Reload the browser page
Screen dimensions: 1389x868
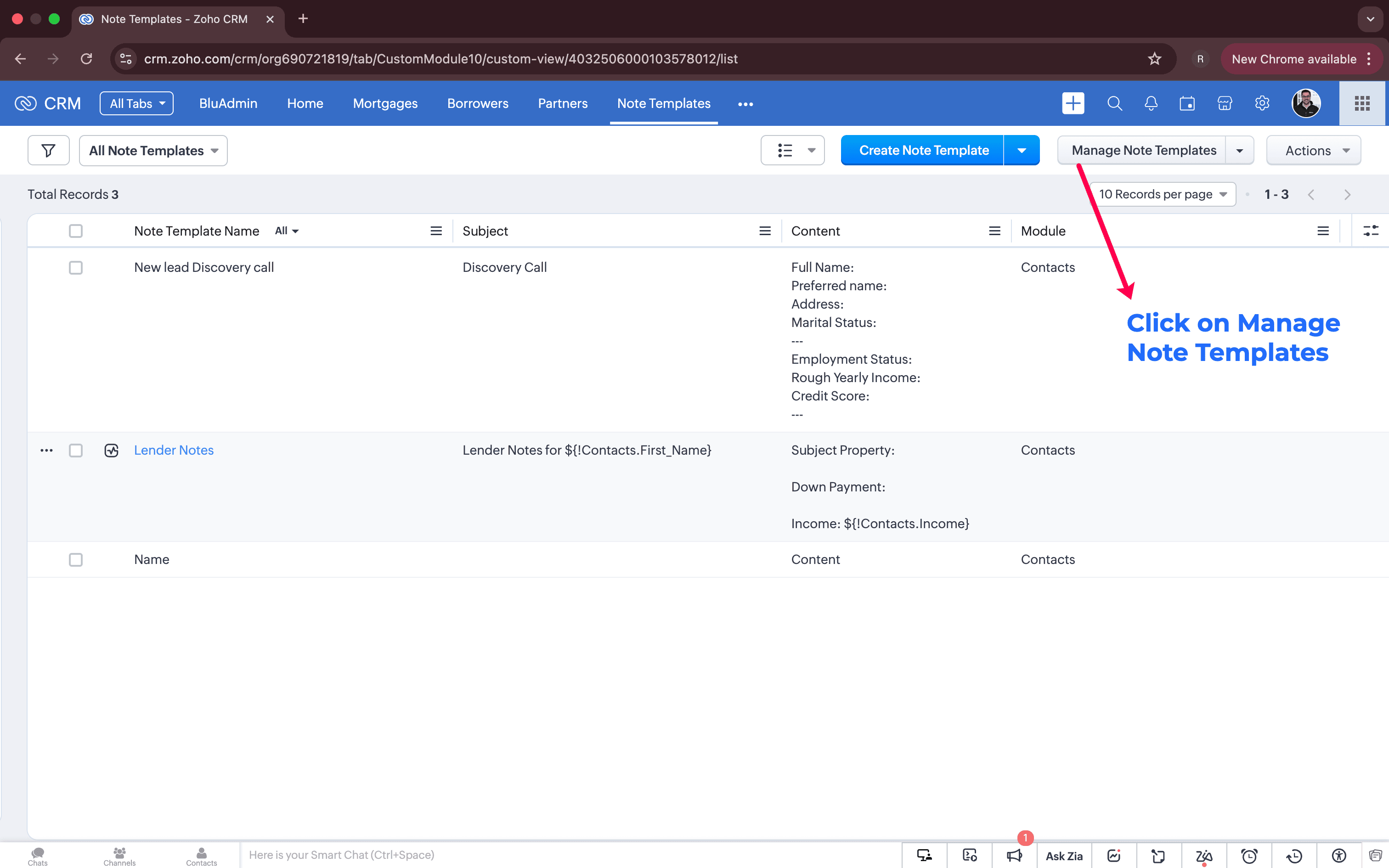pos(86,59)
